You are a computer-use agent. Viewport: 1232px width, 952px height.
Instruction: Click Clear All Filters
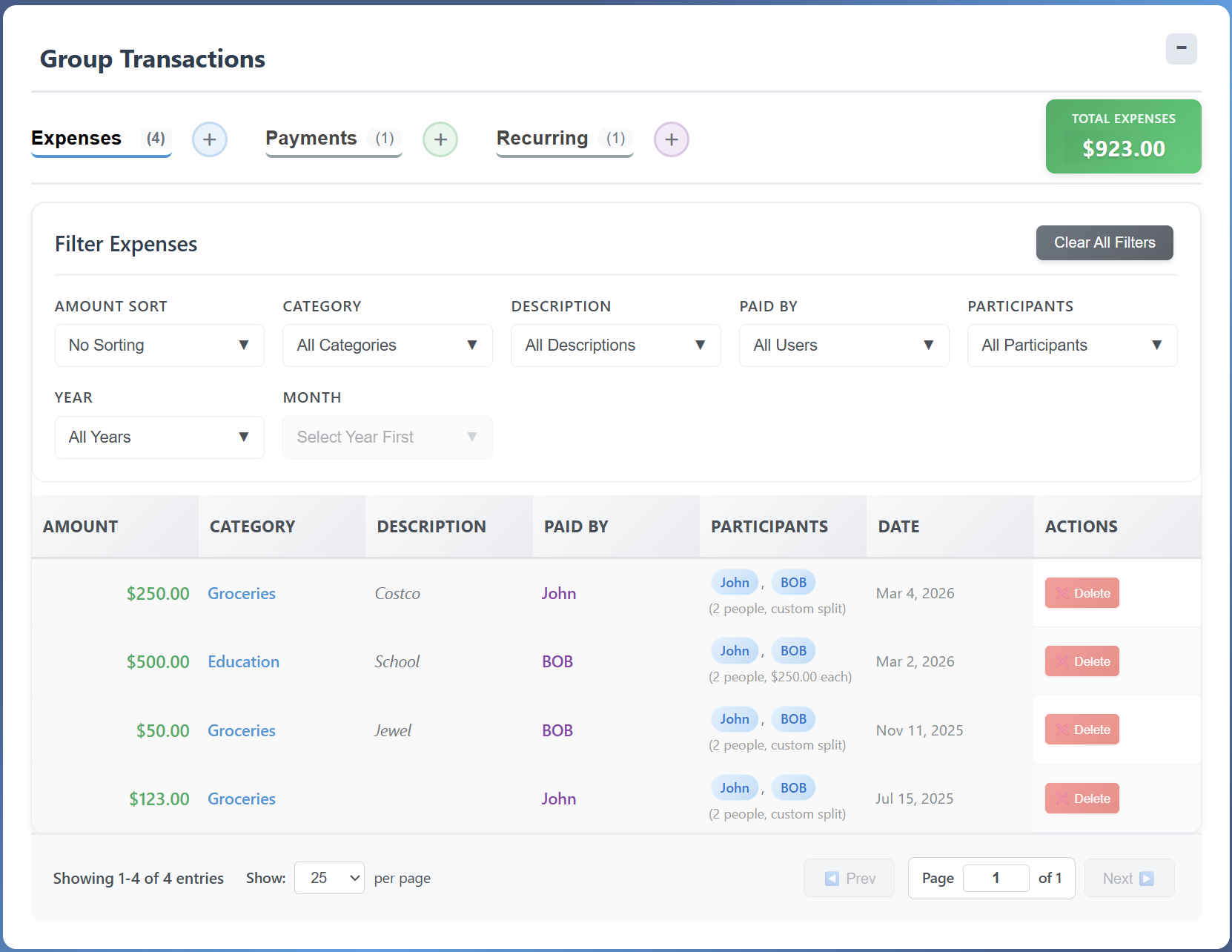1104,242
